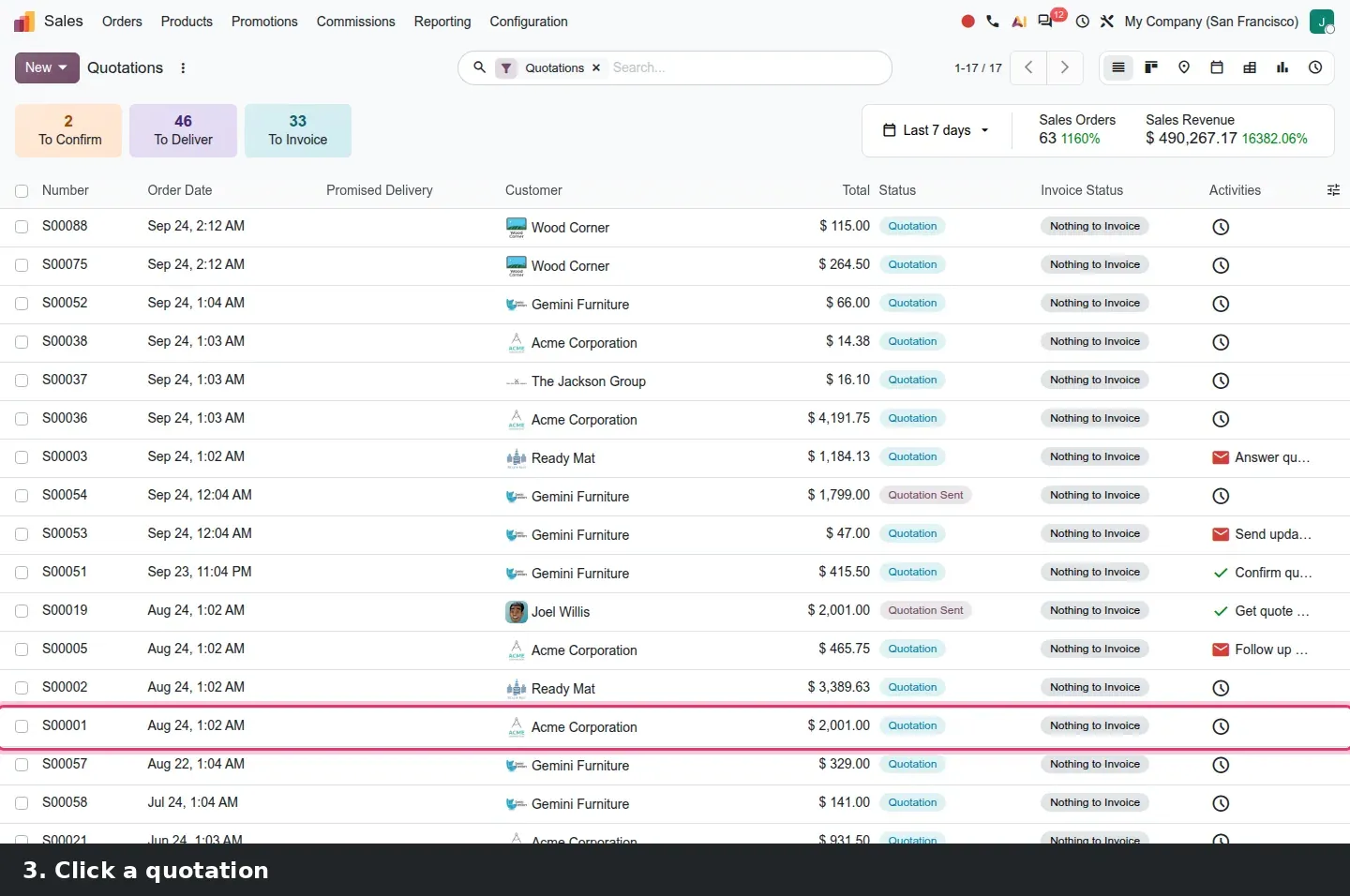Click the To Invoice card

point(298,130)
